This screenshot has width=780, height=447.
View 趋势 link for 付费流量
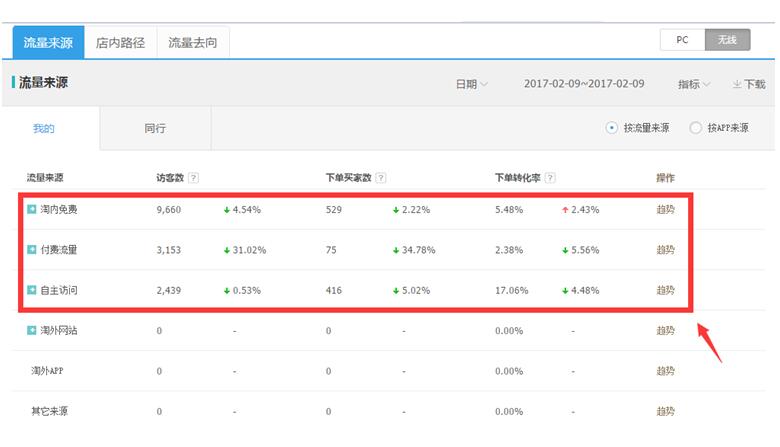pos(665,250)
